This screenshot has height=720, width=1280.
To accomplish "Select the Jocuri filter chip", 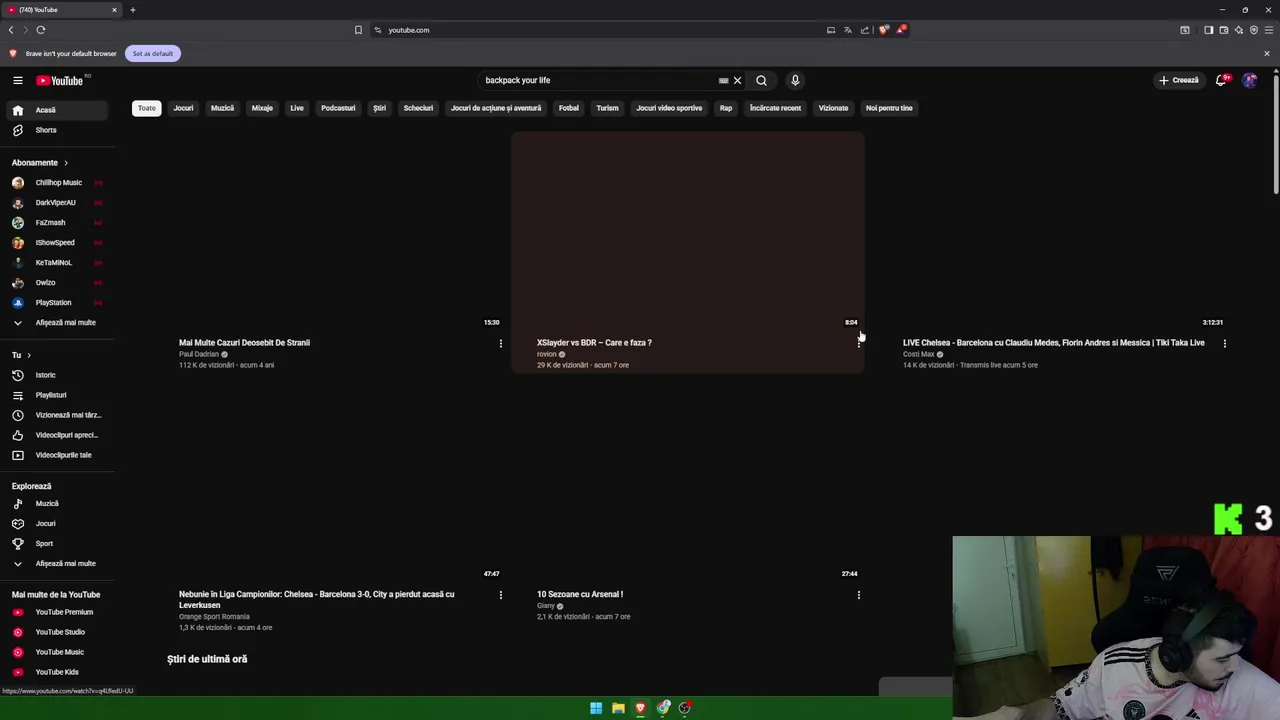I will [x=183, y=108].
